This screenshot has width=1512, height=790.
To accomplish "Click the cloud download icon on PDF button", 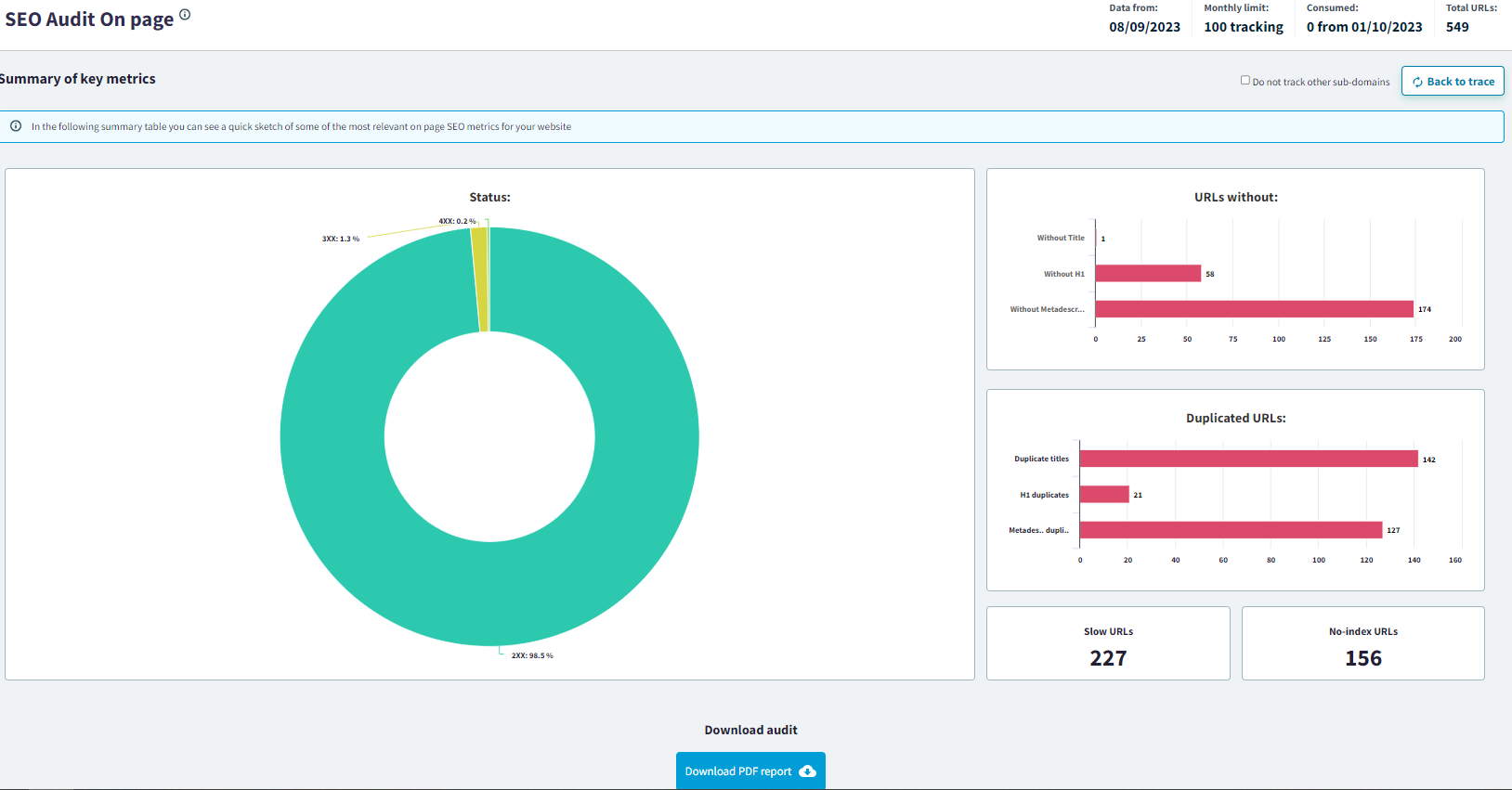I will tap(807, 771).
